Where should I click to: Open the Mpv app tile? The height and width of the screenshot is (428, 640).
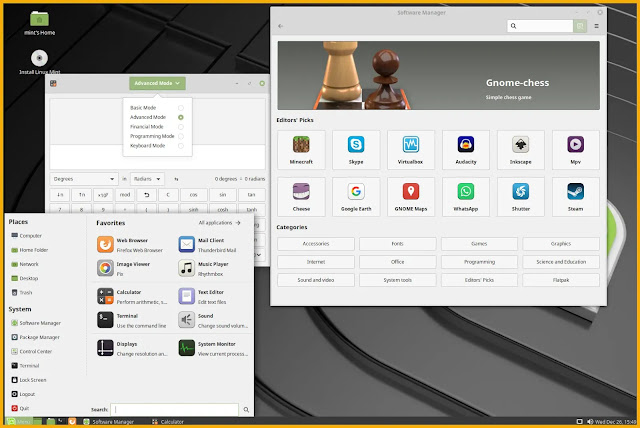[576, 150]
